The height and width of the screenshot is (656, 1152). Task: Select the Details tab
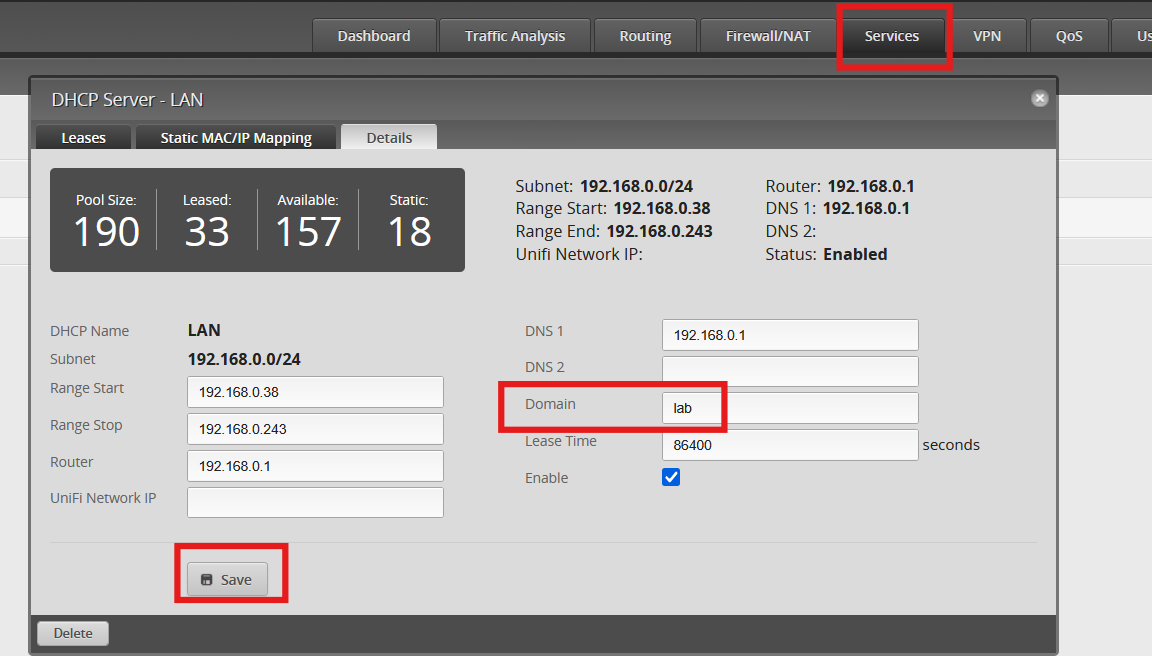(389, 137)
